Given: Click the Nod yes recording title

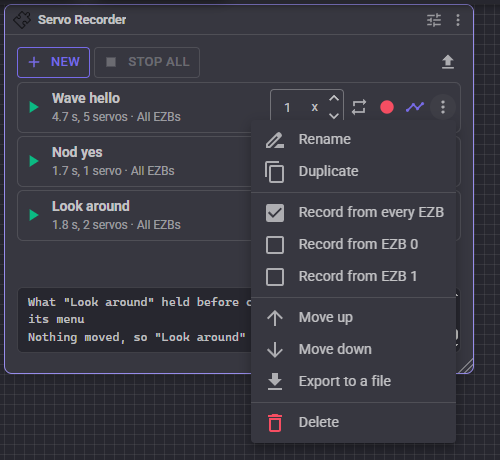Looking at the screenshot, I should (x=77, y=153).
